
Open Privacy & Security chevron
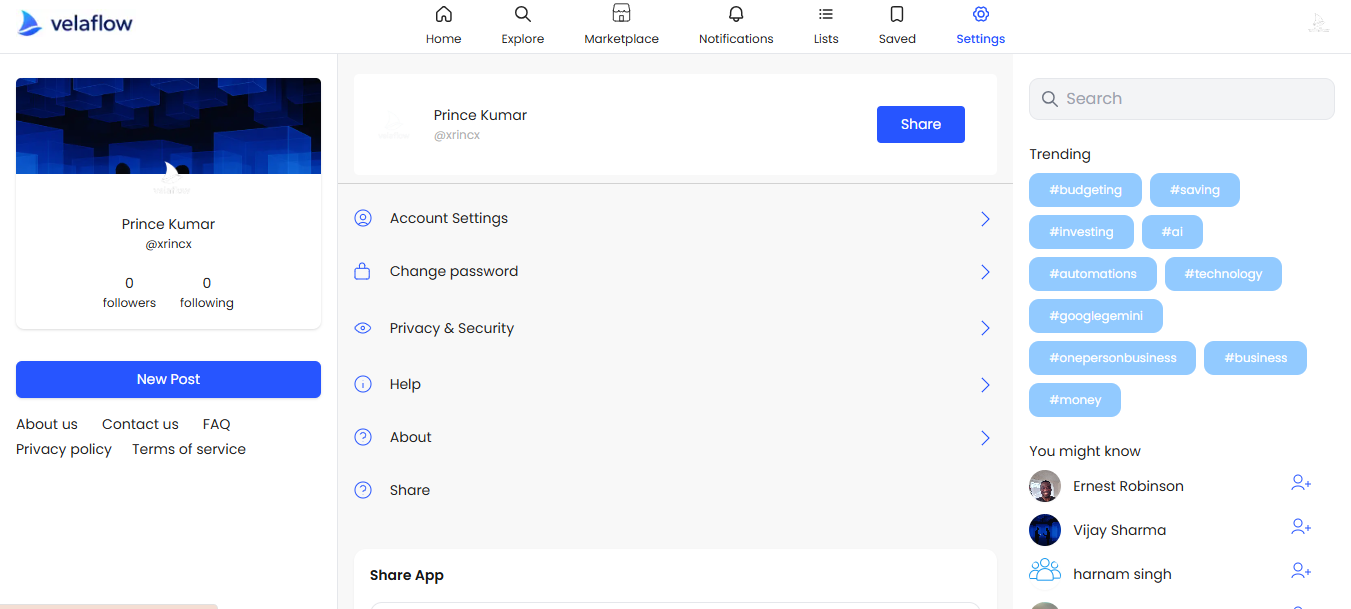pos(985,328)
